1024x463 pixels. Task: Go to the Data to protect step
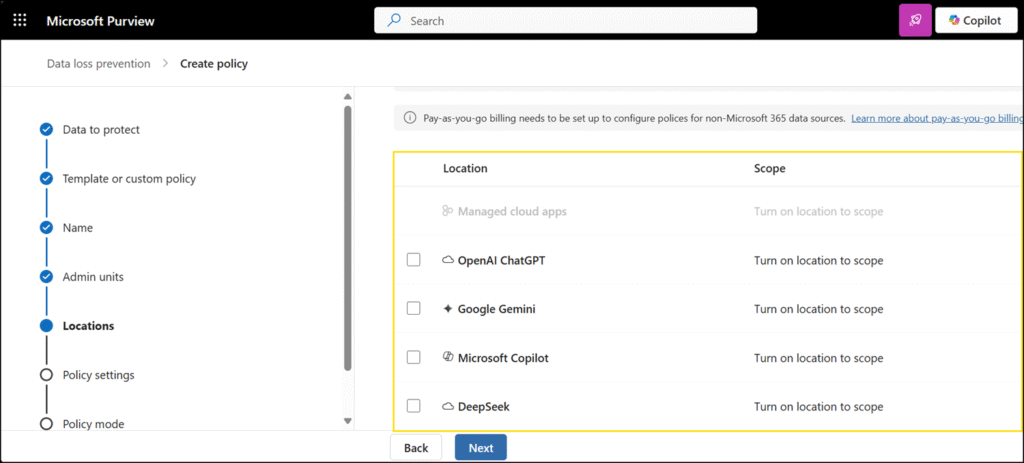pyautogui.click(x=100, y=129)
